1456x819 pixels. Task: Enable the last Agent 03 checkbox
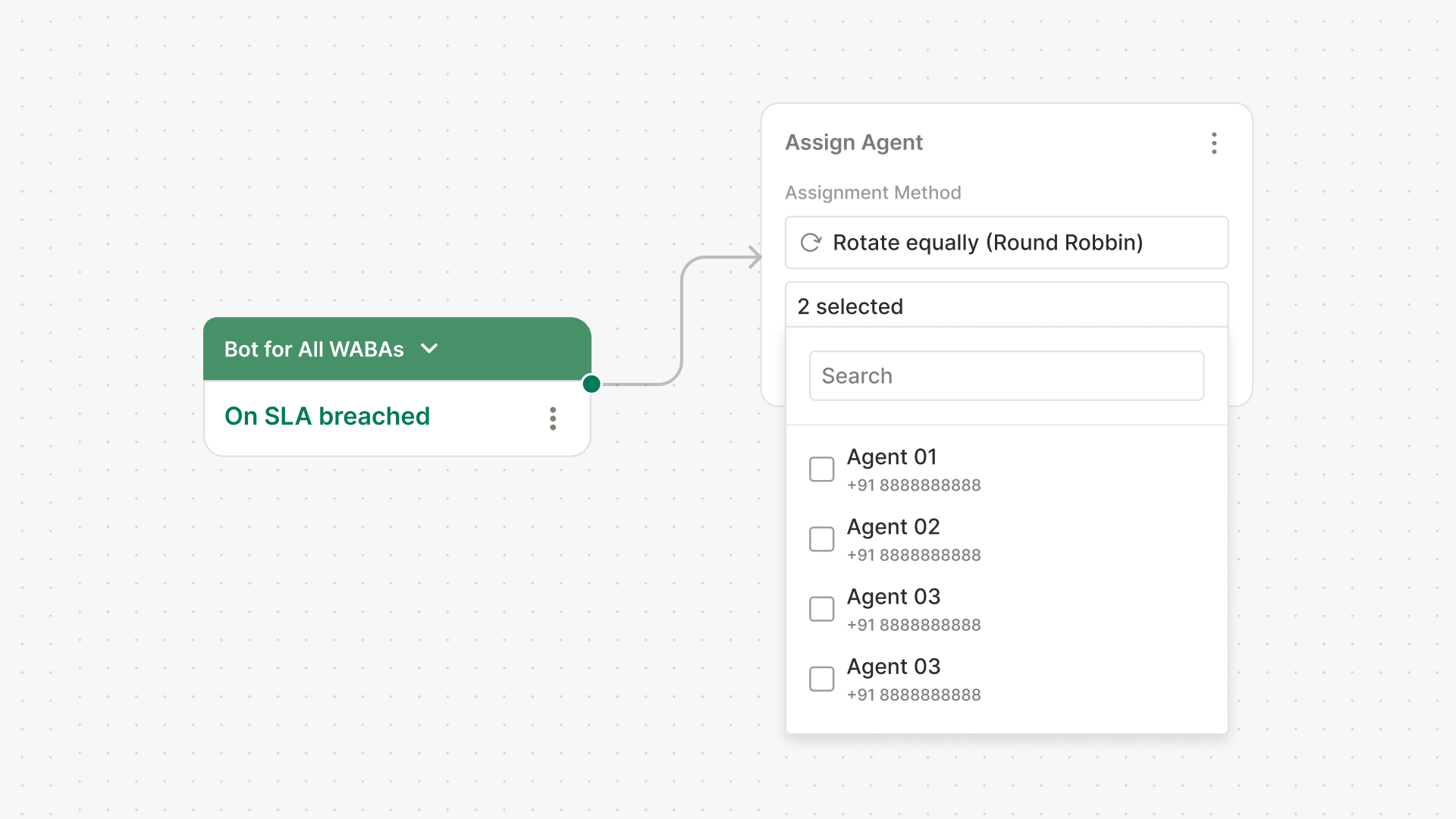pyautogui.click(x=821, y=679)
